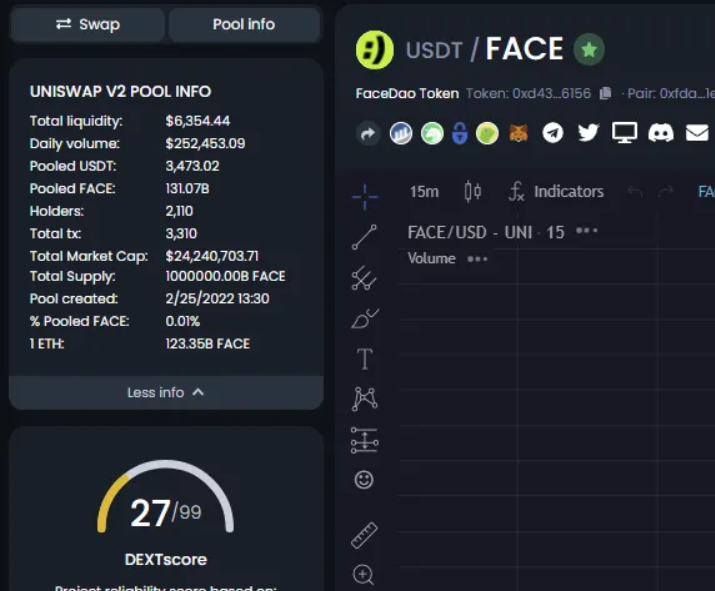Click the % Pooled FACE value 0.01%

[182, 321]
